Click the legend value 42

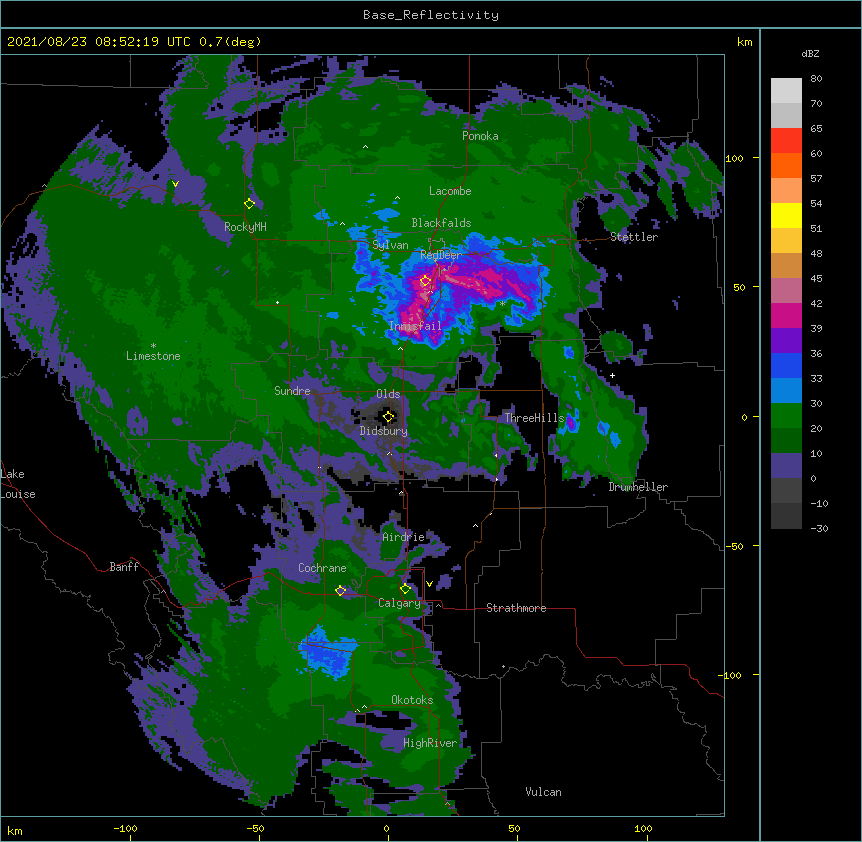pyautogui.click(x=816, y=303)
